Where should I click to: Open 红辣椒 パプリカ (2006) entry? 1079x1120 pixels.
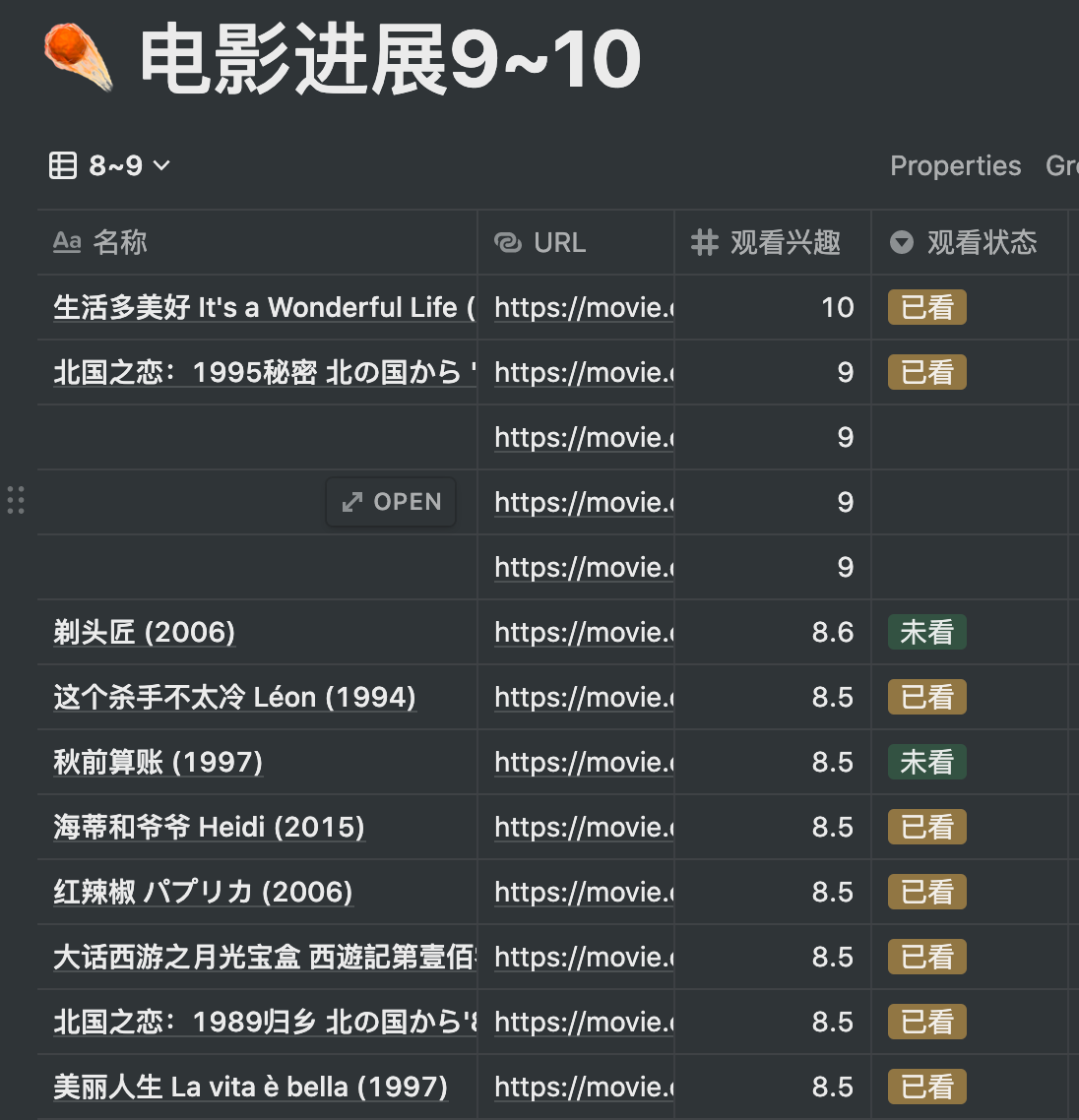[203, 892]
